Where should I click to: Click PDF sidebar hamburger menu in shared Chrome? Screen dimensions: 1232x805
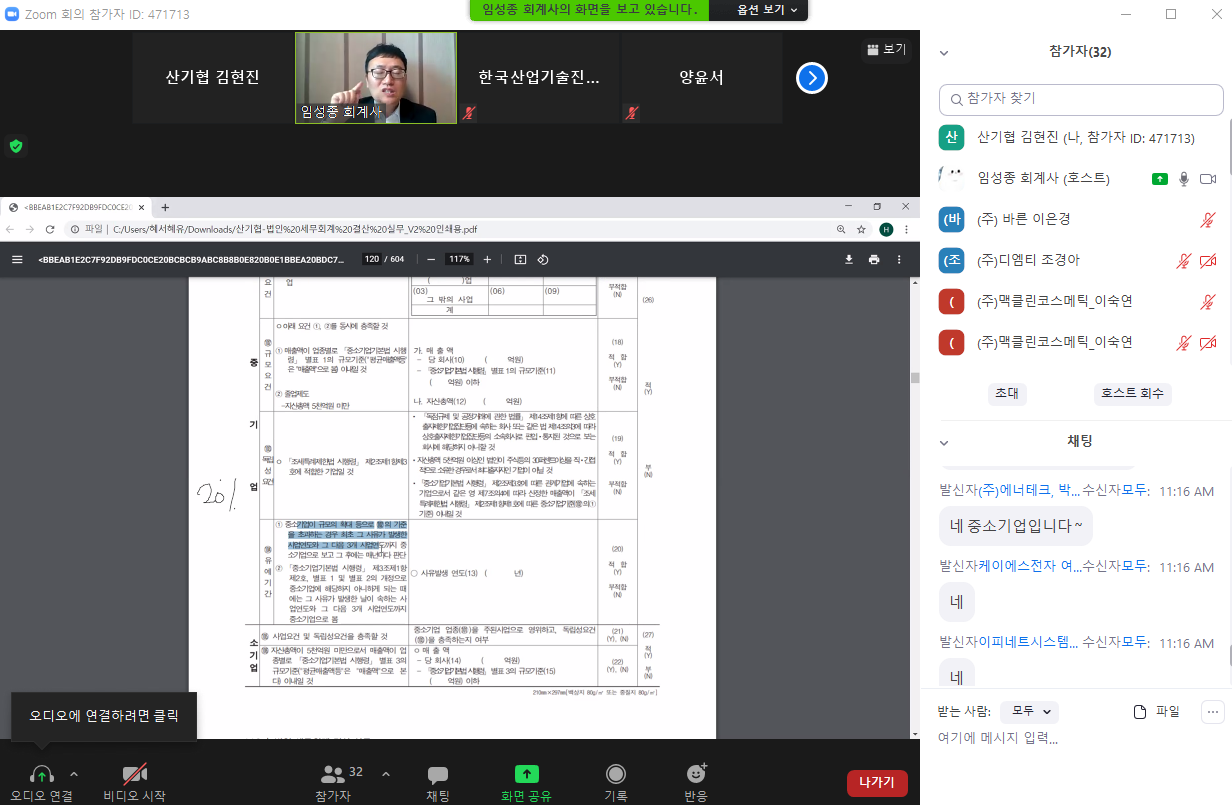17,259
